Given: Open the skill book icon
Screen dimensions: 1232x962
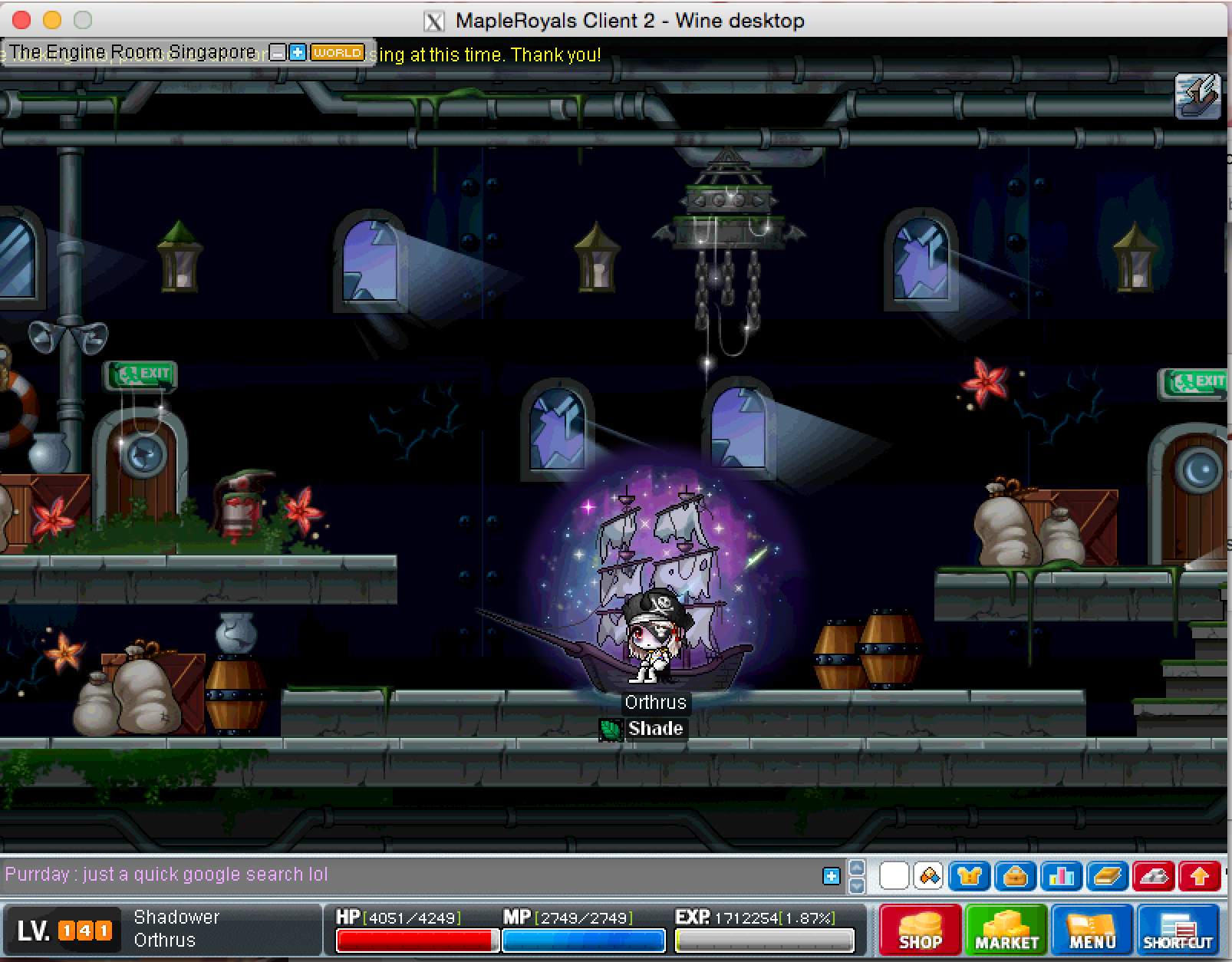Looking at the screenshot, I should coord(1107,875).
